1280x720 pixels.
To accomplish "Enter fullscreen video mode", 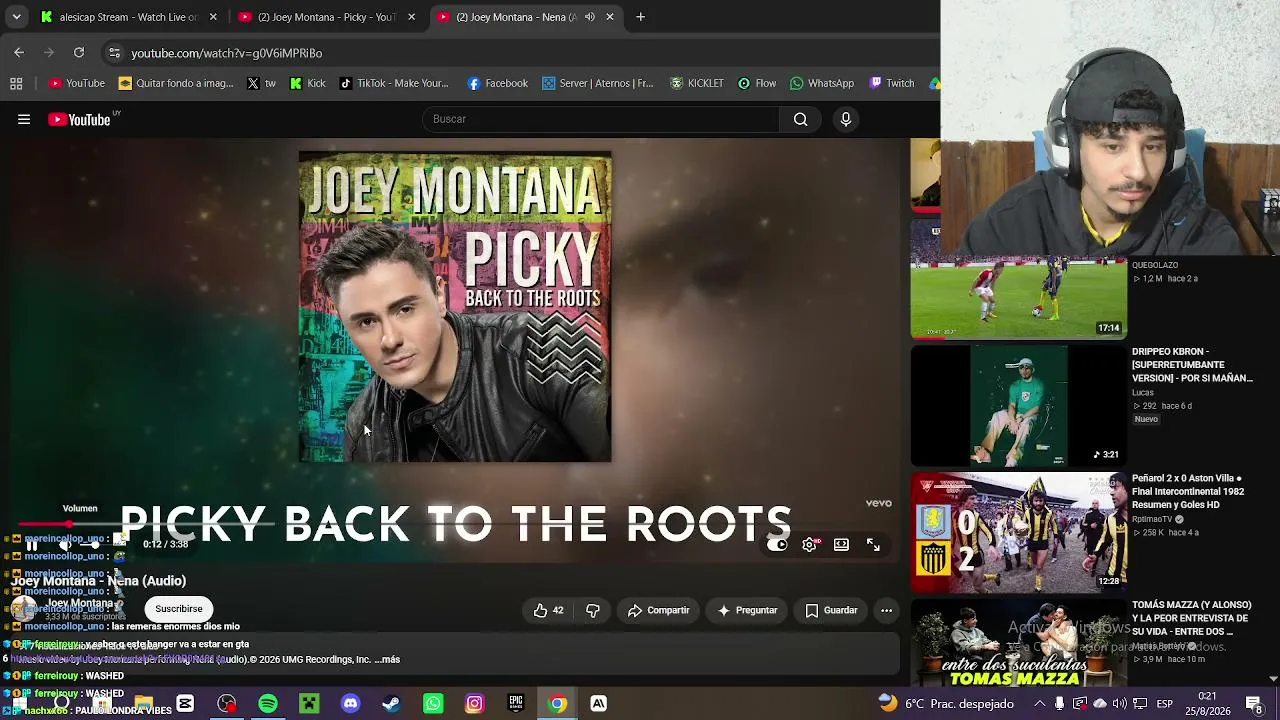I will [x=873, y=545].
